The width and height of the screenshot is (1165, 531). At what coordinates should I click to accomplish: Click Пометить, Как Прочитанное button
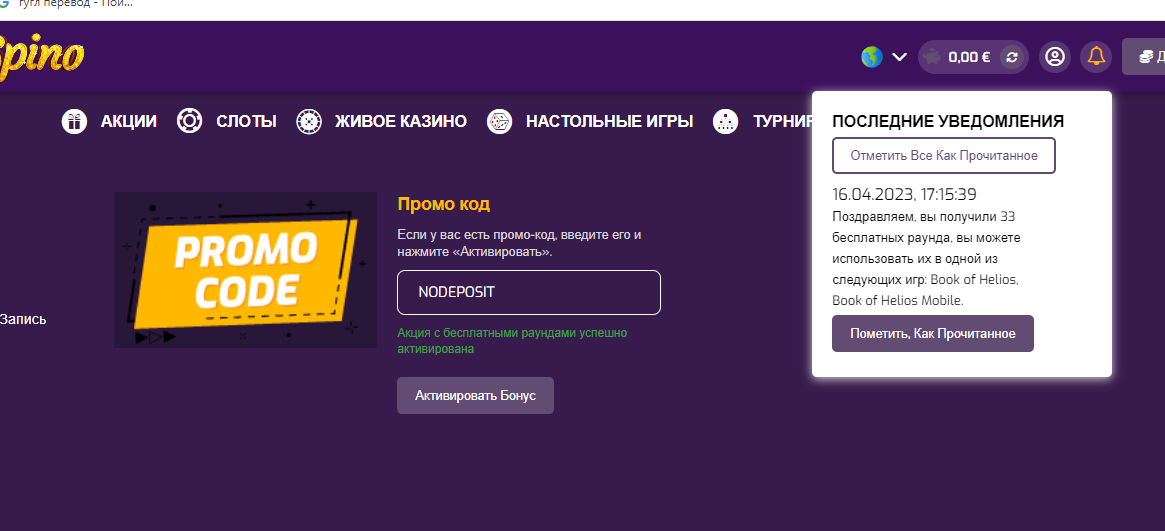click(x=932, y=333)
